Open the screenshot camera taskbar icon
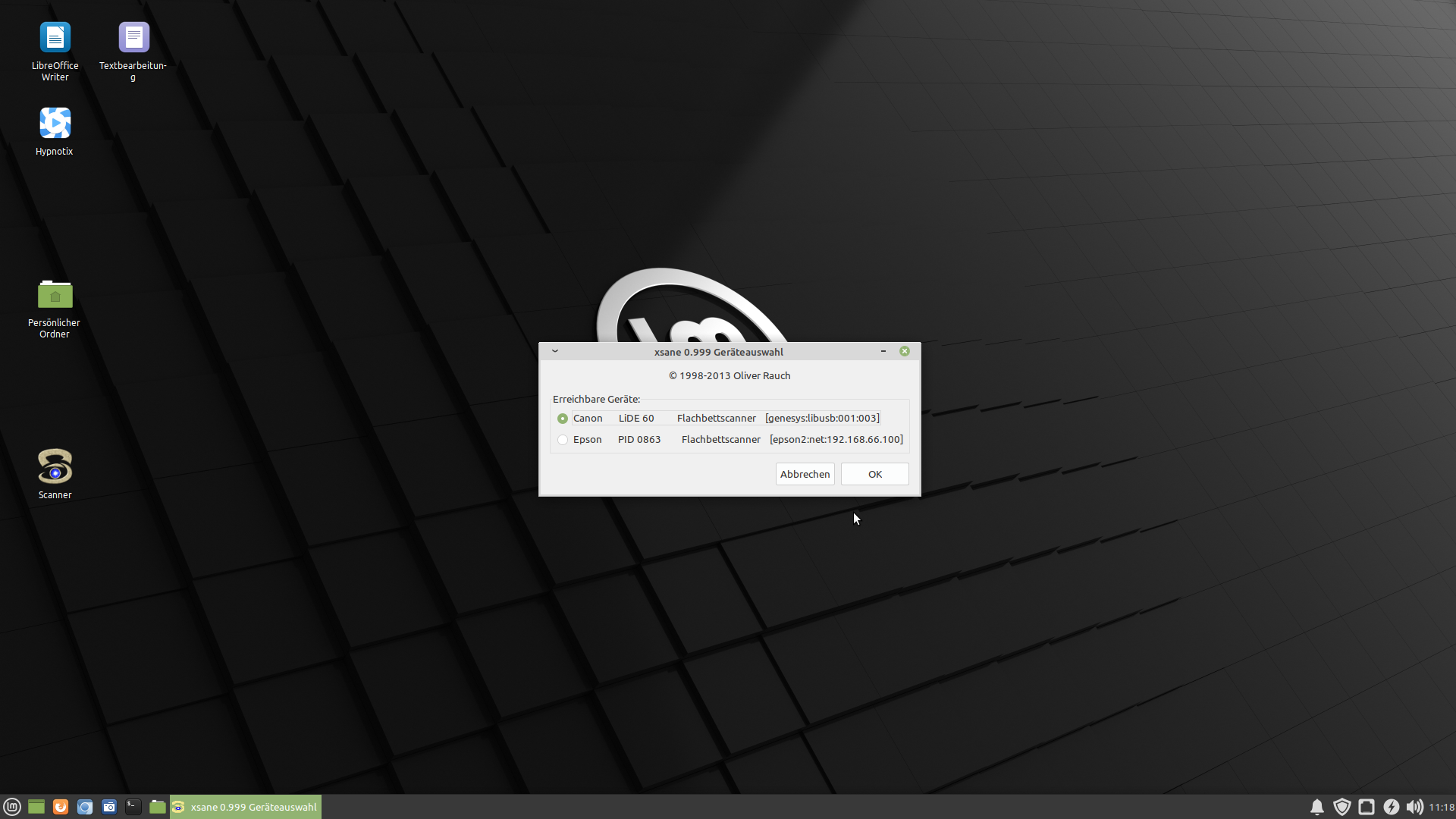 [109, 807]
